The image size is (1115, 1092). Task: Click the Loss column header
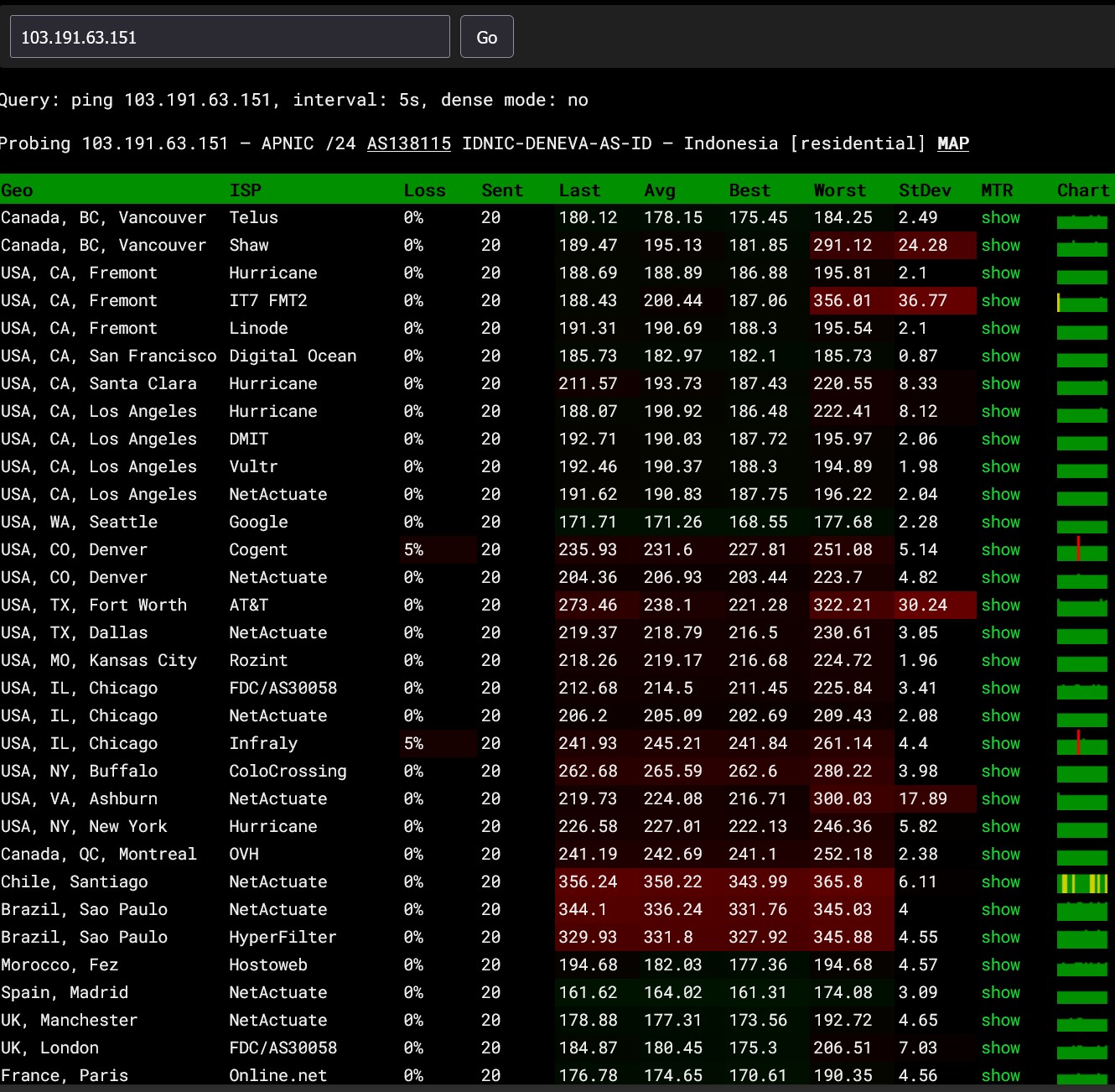424,190
